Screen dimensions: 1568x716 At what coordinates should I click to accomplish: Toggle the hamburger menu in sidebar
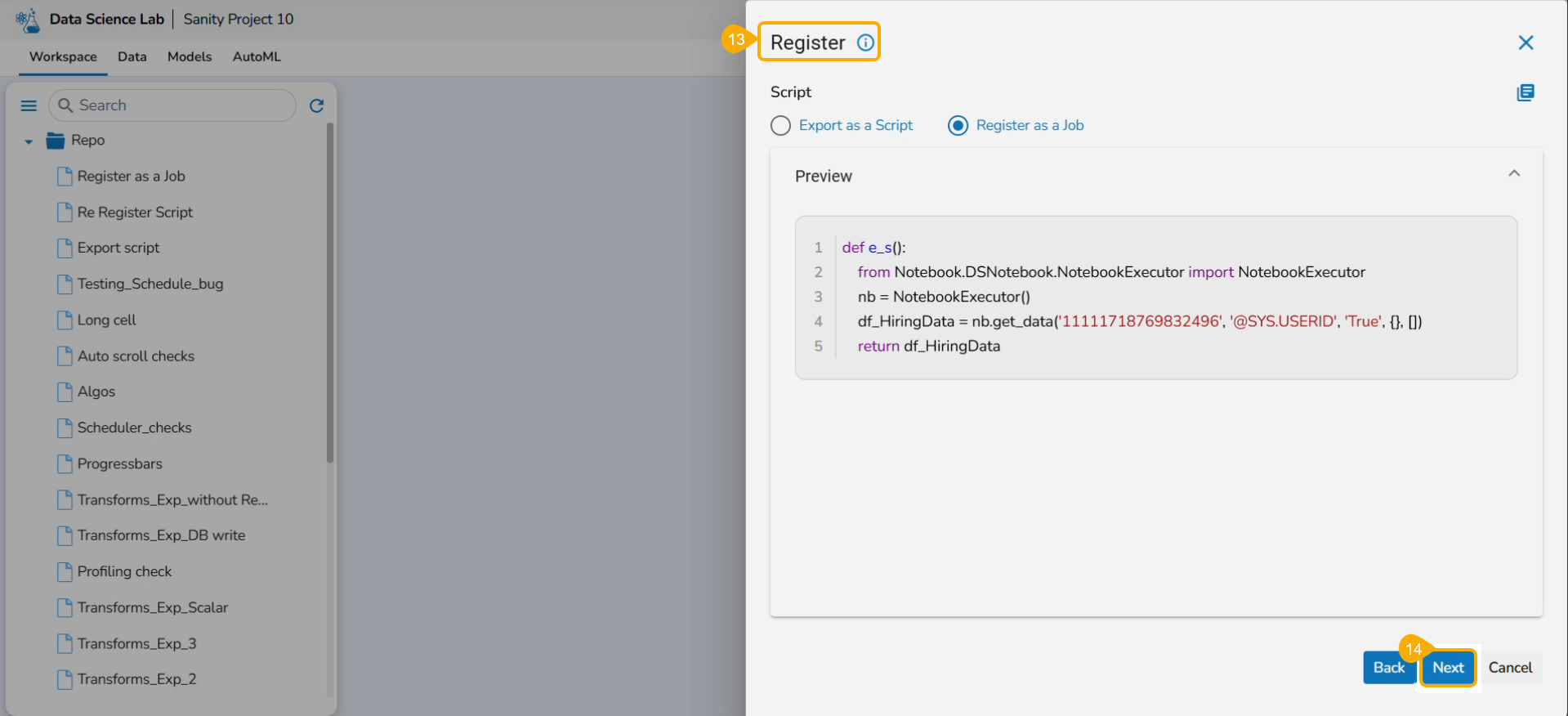[29, 105]
